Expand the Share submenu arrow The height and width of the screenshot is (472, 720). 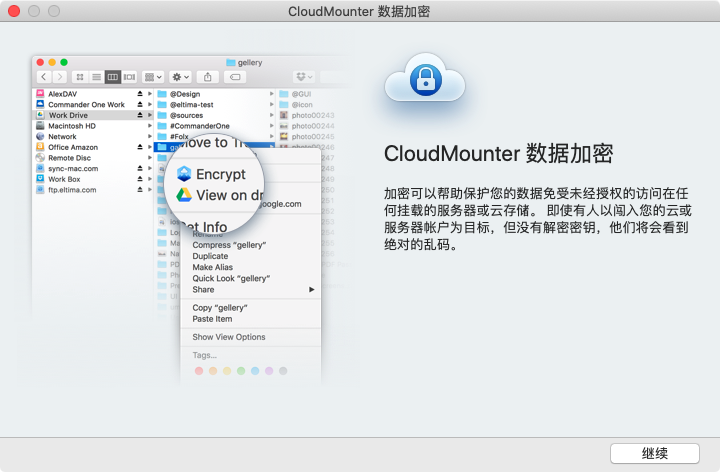coord(311,289)
